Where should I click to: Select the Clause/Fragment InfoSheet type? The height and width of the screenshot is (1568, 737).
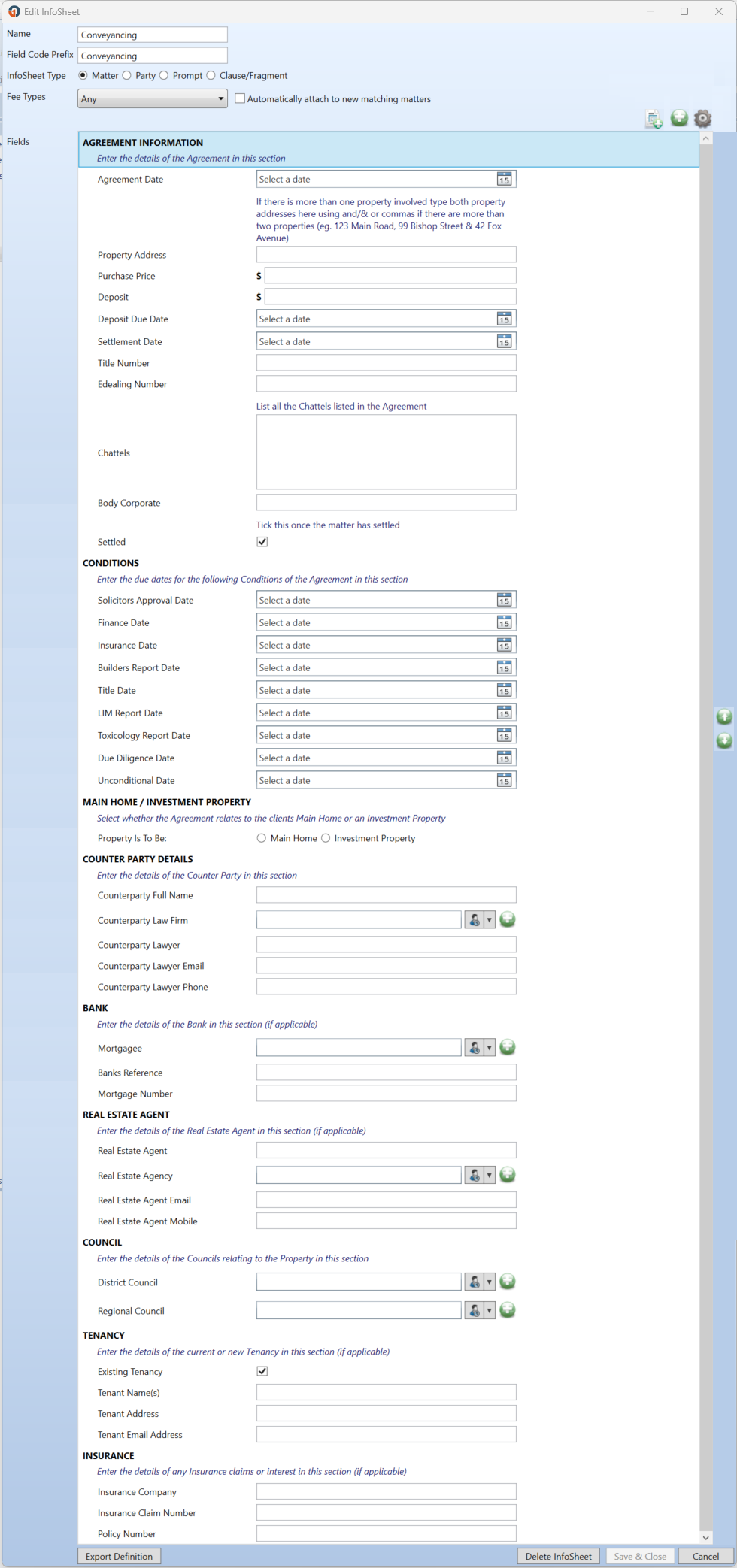coord(211,75)
